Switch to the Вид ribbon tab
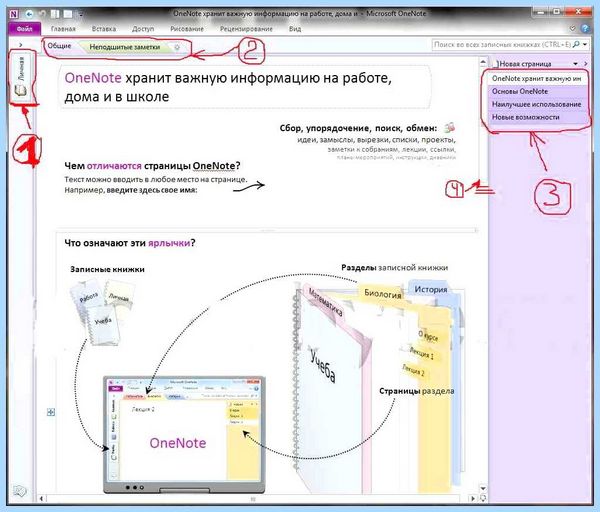The height and width of the screenshot is (512, 600). 295,29
